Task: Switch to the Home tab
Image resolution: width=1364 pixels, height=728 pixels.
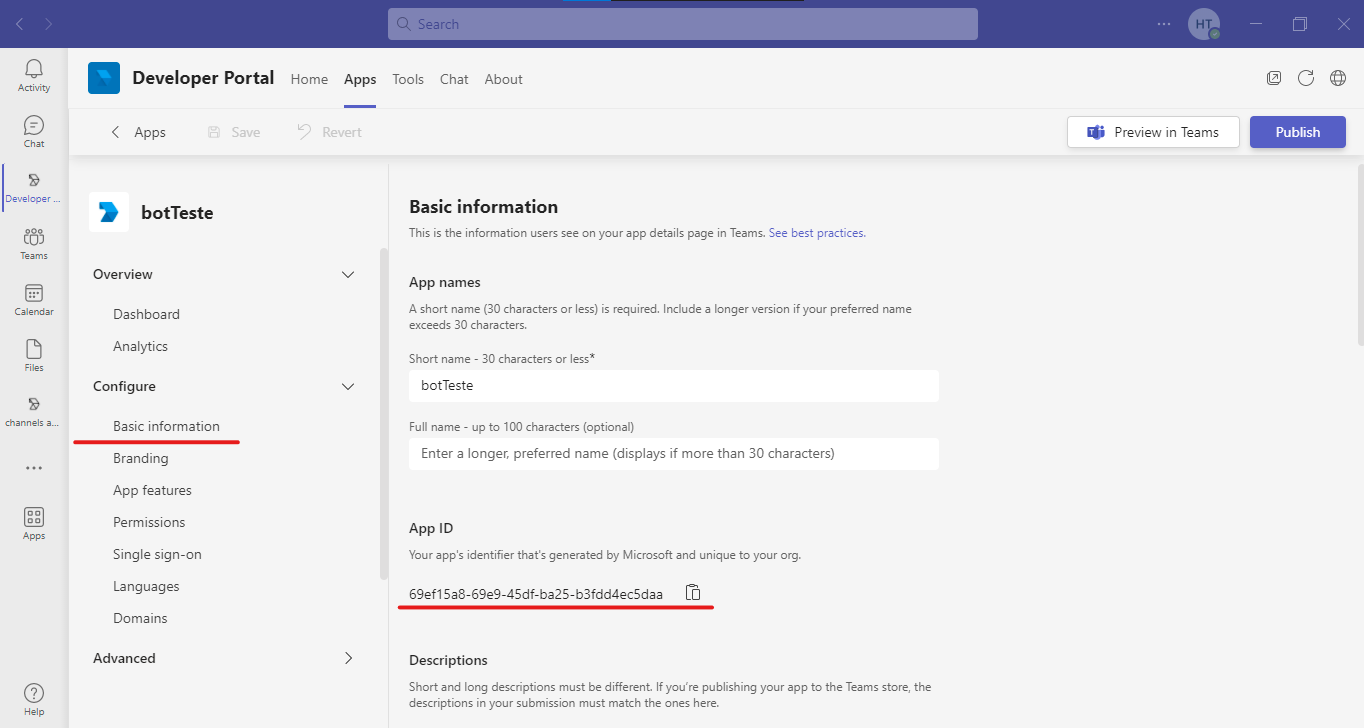Action: [x=309, y=79]
